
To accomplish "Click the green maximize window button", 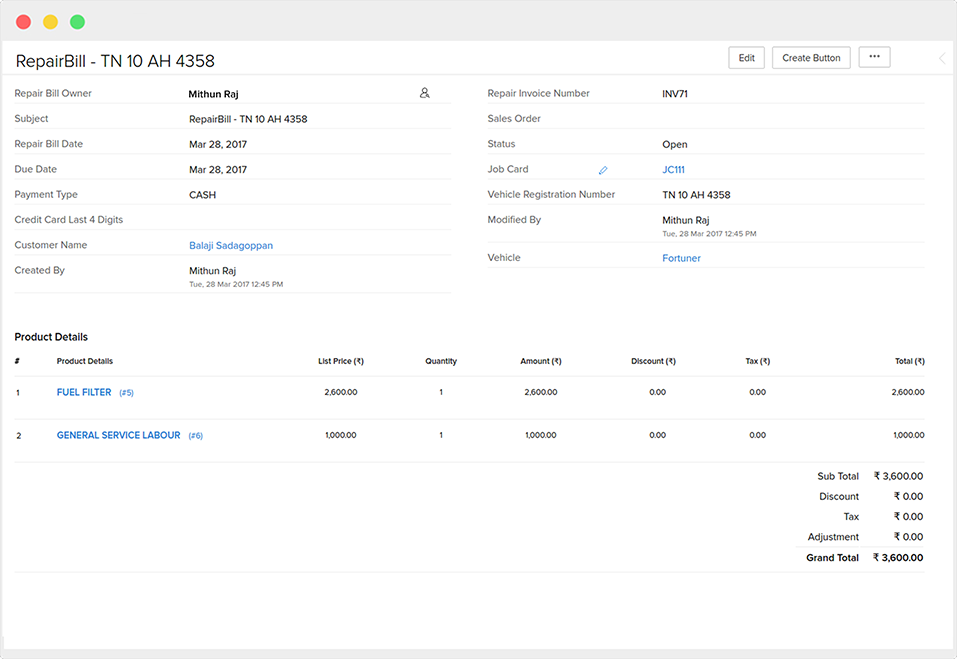I will [x=77, y=21].
